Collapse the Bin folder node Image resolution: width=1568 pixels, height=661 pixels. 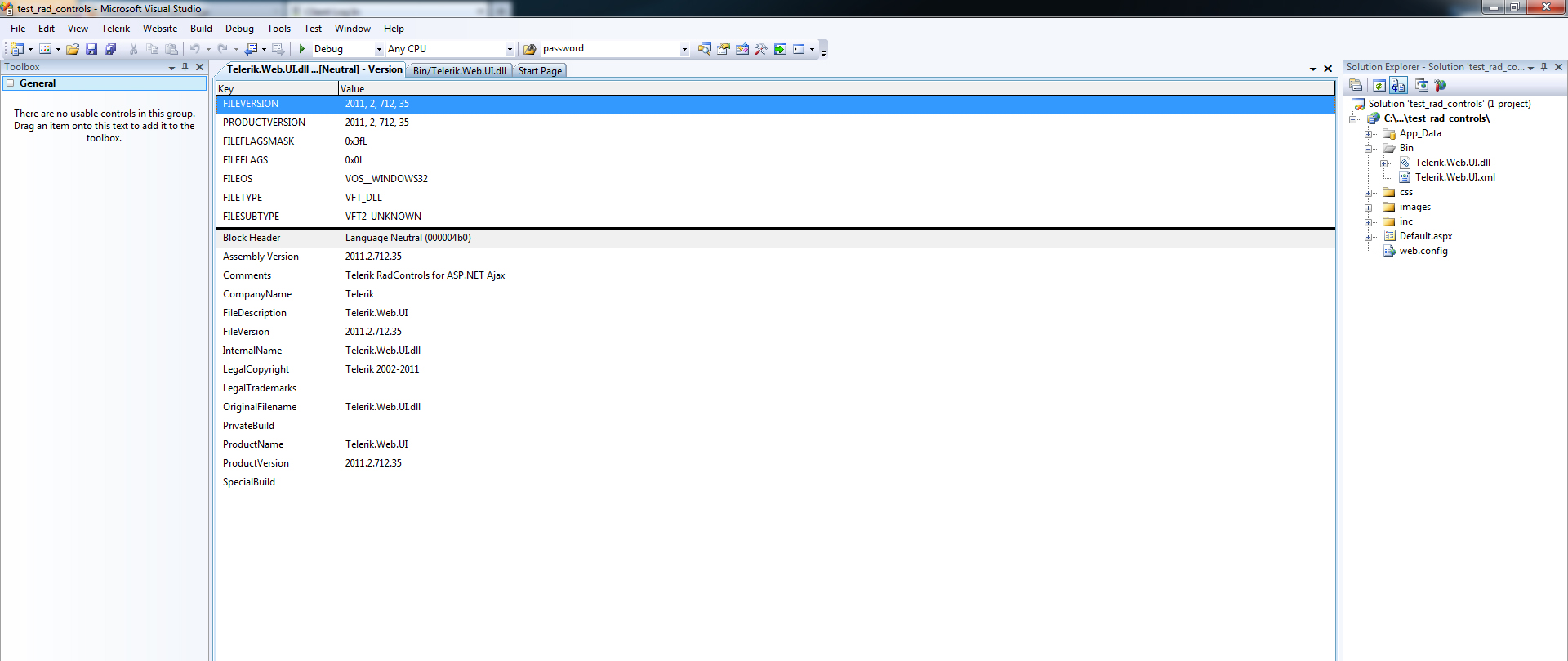coord(1369,149)
